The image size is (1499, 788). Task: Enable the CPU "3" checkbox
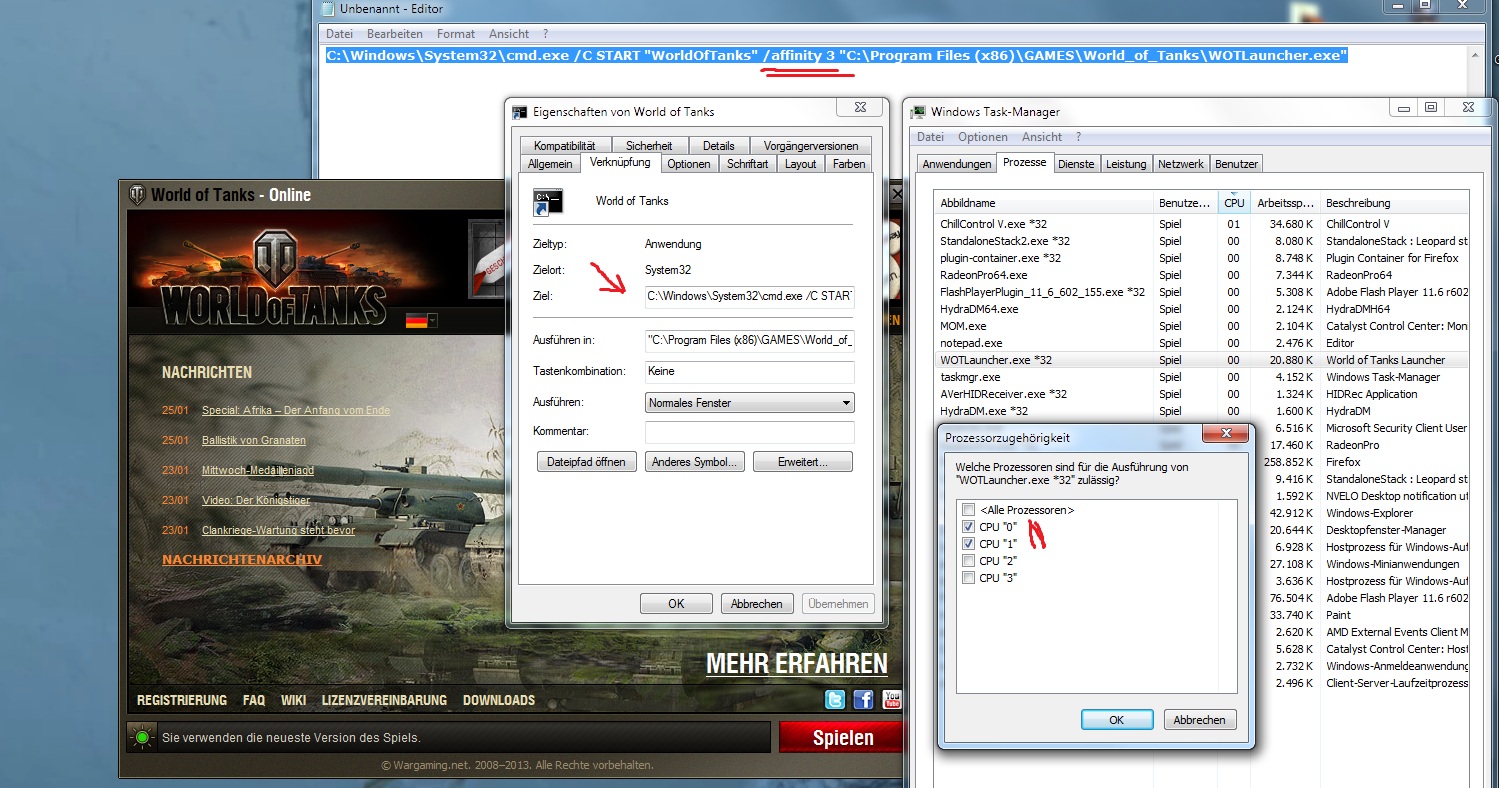pyautogui.click(x=968, y=578)
